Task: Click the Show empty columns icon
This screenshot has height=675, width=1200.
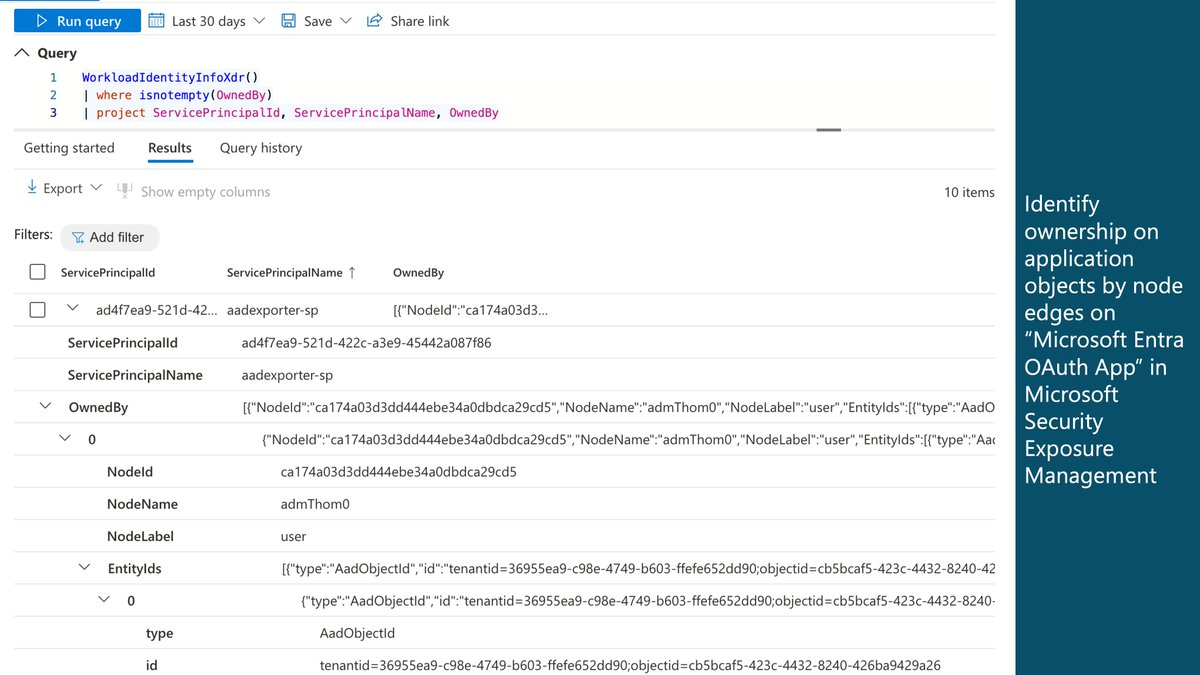Action: point(125,190)
